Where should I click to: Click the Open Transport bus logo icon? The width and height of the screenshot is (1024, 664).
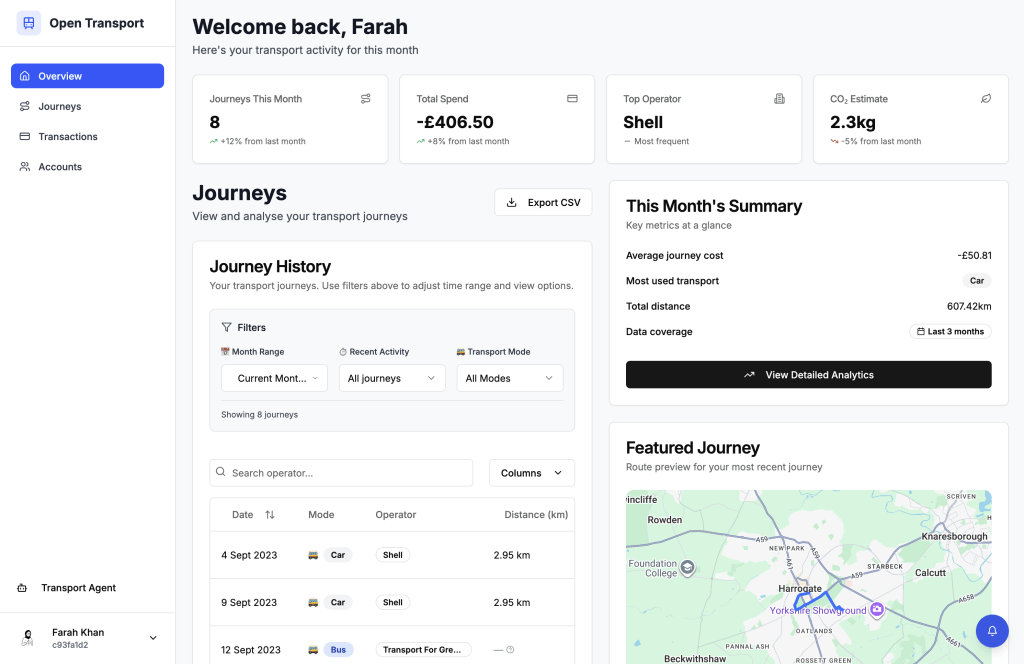coord(29,23)
